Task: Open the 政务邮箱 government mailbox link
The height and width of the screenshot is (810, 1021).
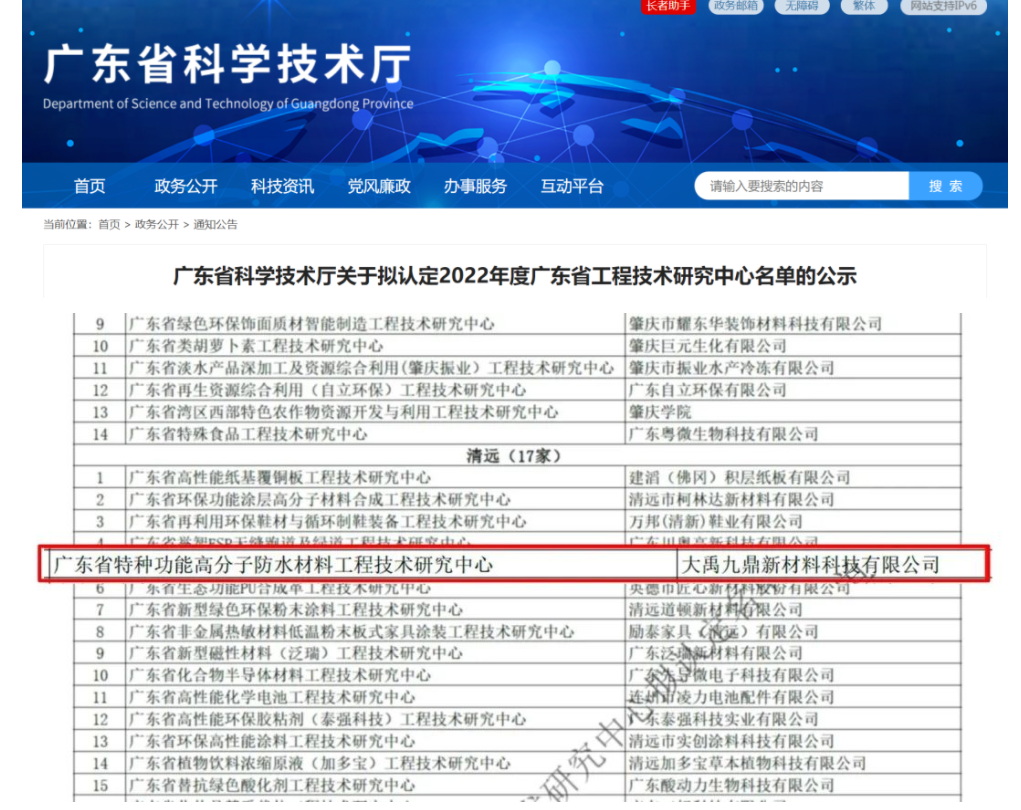Action: click(736, 6)
